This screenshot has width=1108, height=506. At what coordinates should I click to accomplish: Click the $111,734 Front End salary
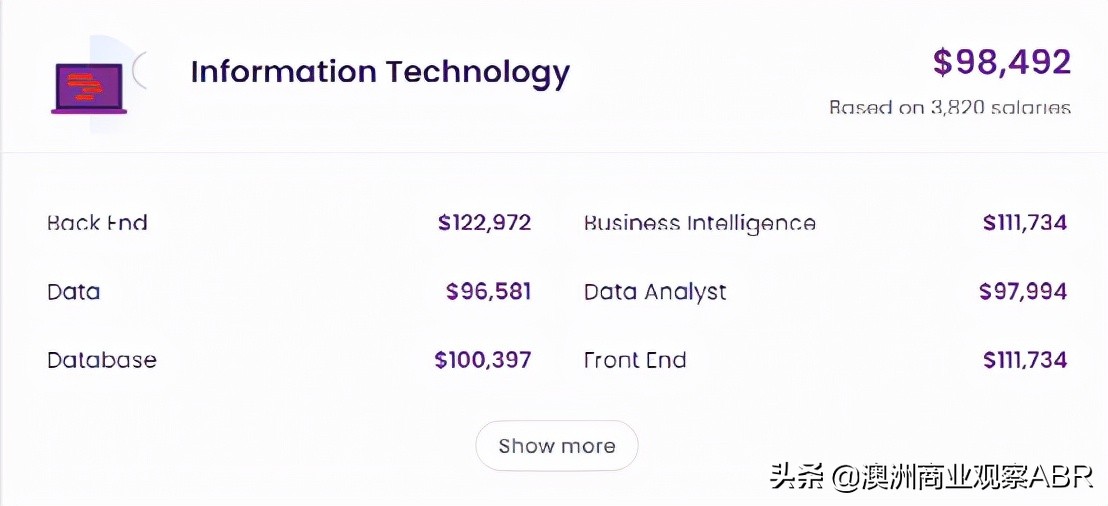click(1025, 360)
